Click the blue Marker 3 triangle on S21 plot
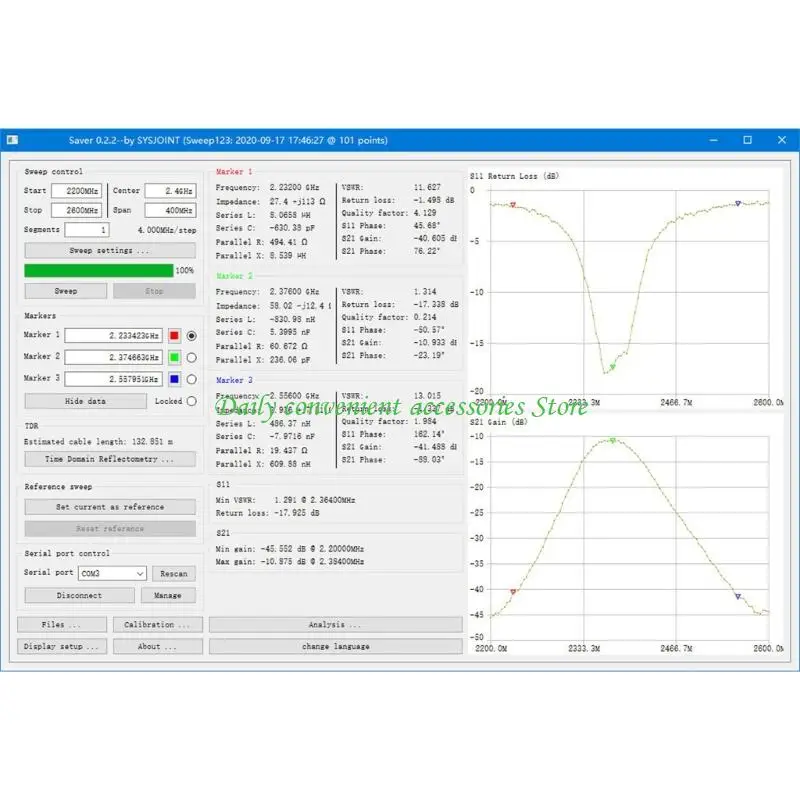Image resolution: width=800 pixels, height=800 pixels. [x=738, y=596]
